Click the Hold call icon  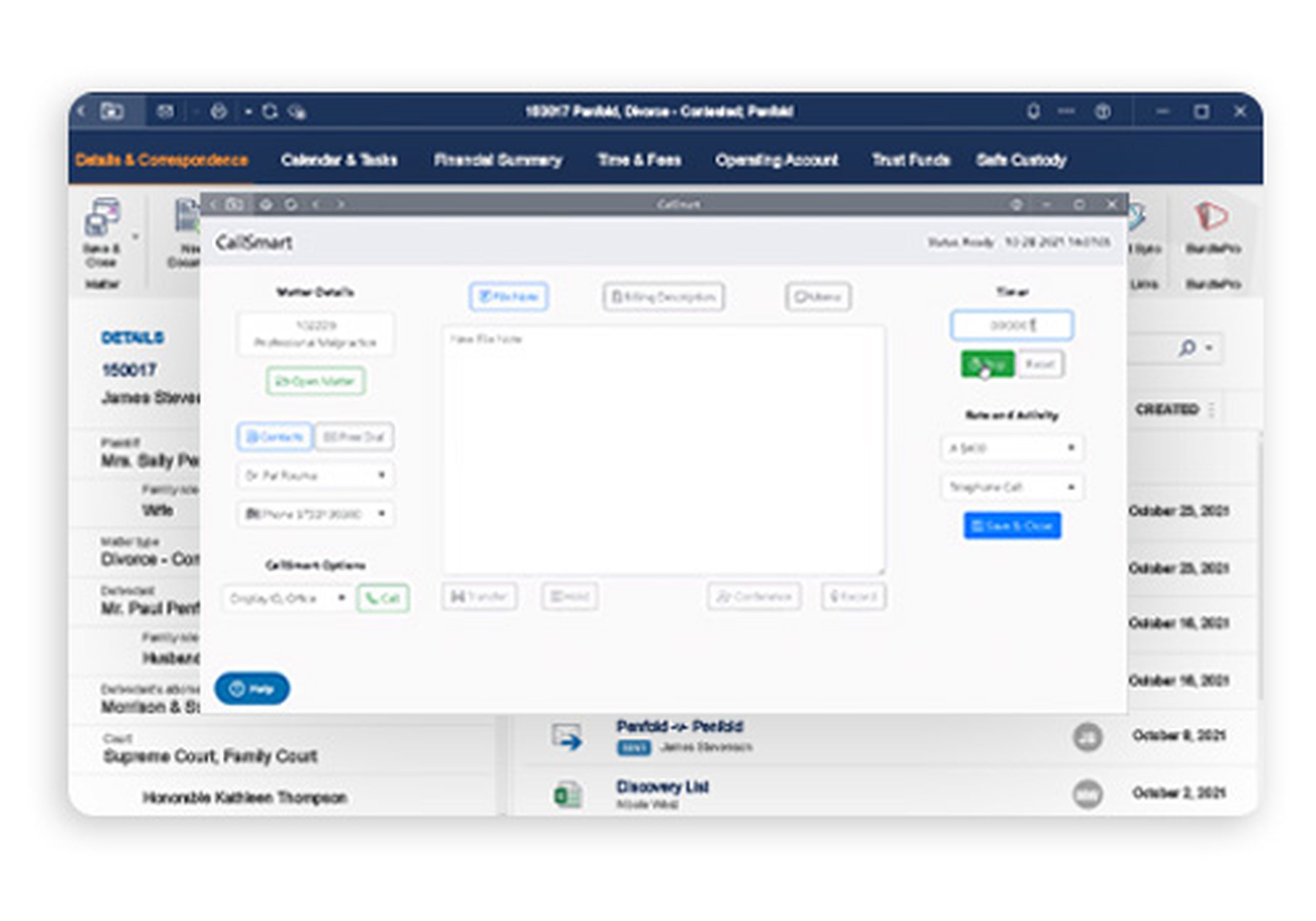(569, 596)
